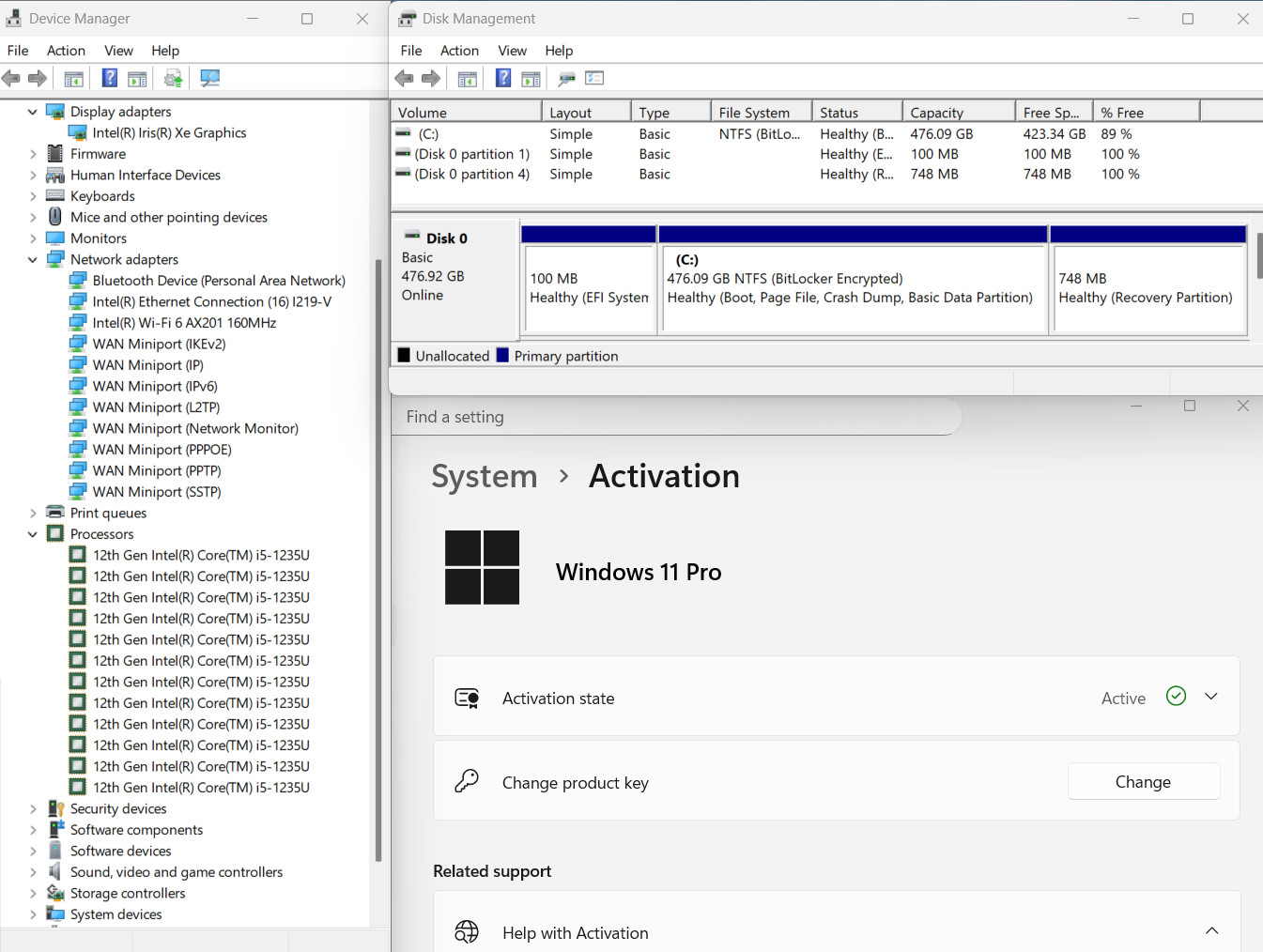Click System breadcrumb link in Settings
The height and width of the screenshot is (952, 1263).
(x=485, y=476)
